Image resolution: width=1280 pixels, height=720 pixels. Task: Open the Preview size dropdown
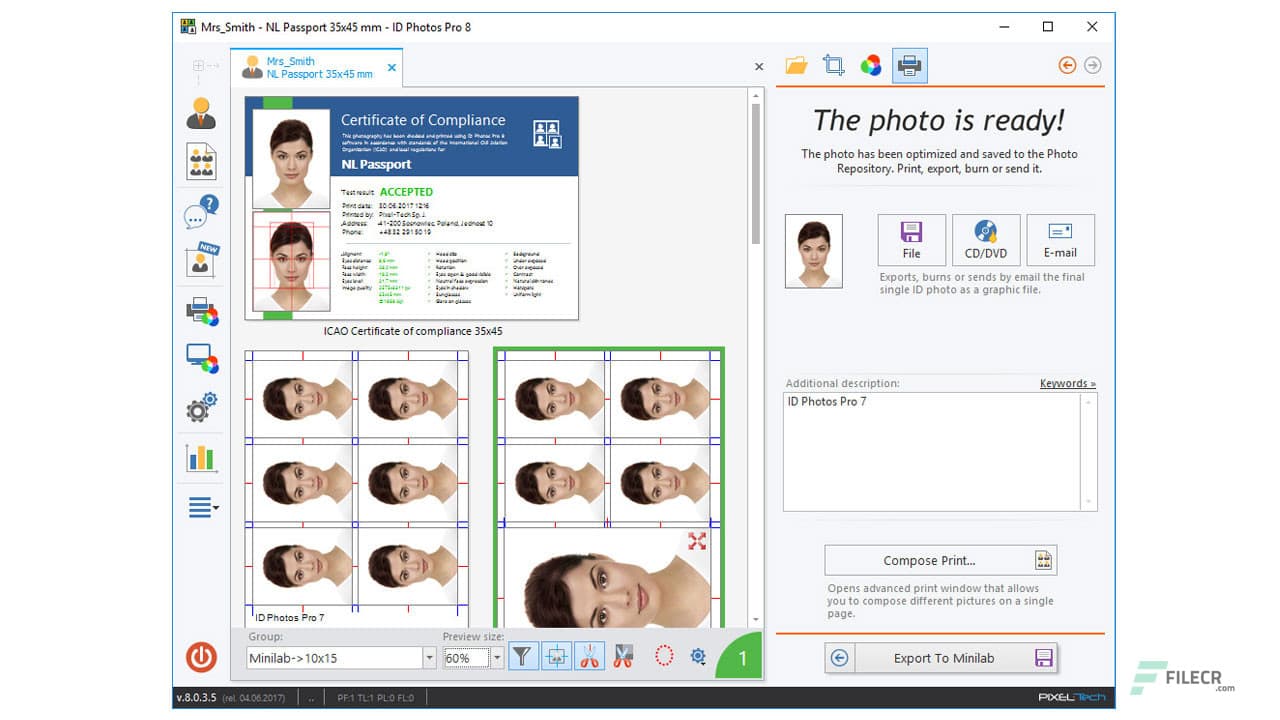[x=495, y=658]
